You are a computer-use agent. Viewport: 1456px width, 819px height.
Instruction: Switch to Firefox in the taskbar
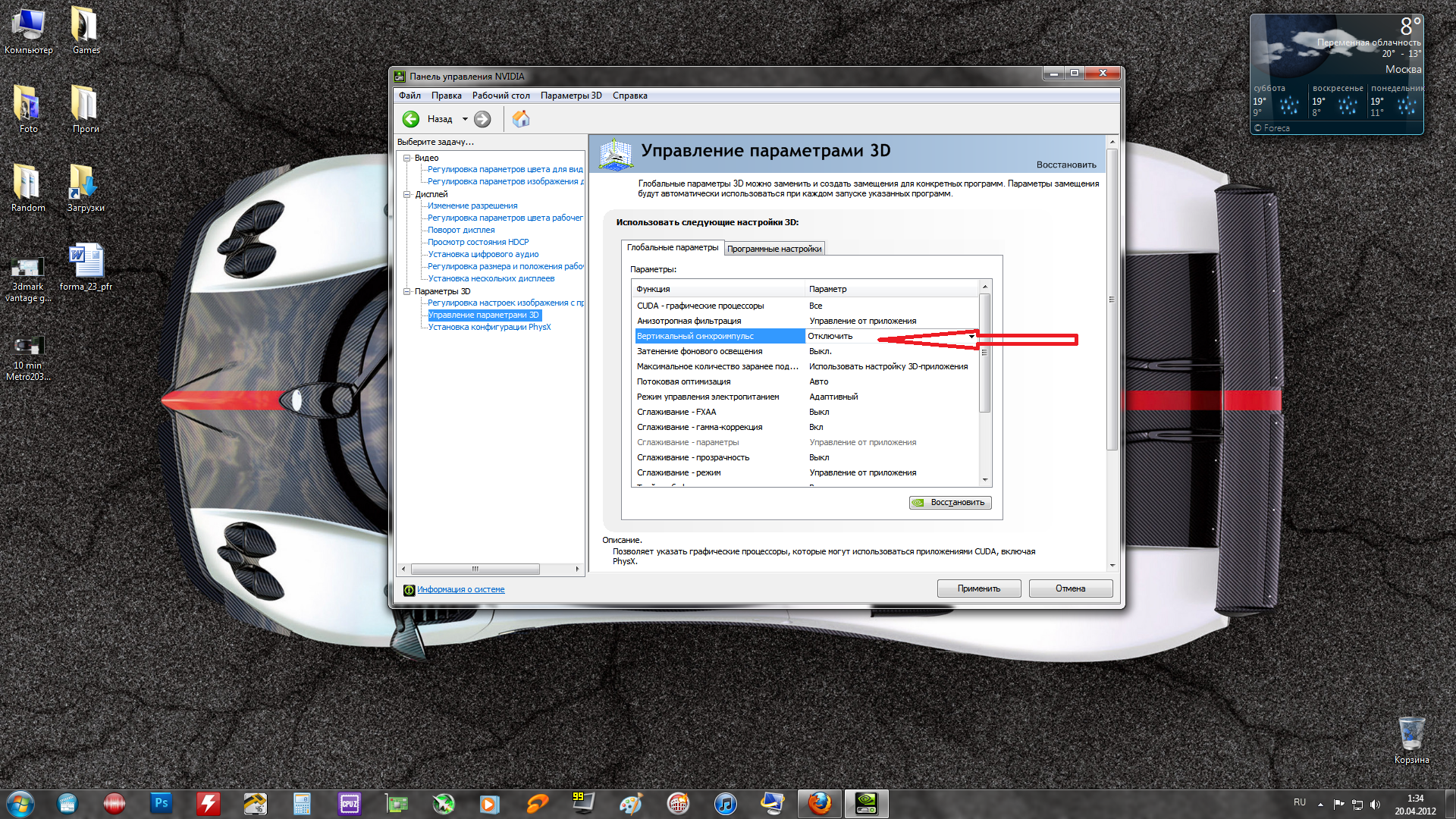click(x=819, y=803)
